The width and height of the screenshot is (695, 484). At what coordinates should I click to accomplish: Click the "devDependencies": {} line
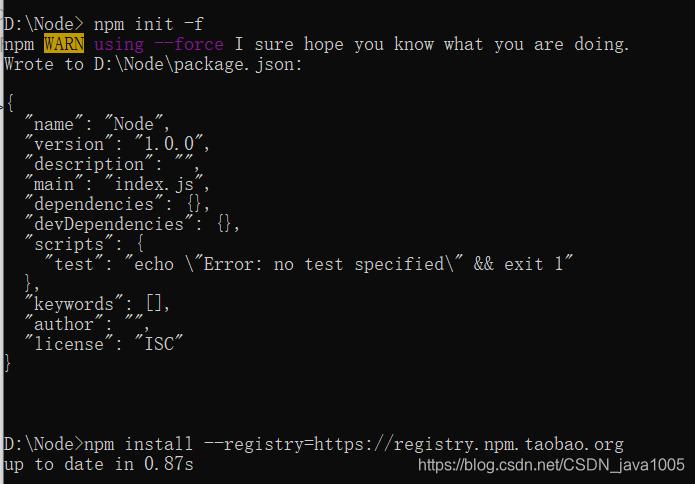132,224
